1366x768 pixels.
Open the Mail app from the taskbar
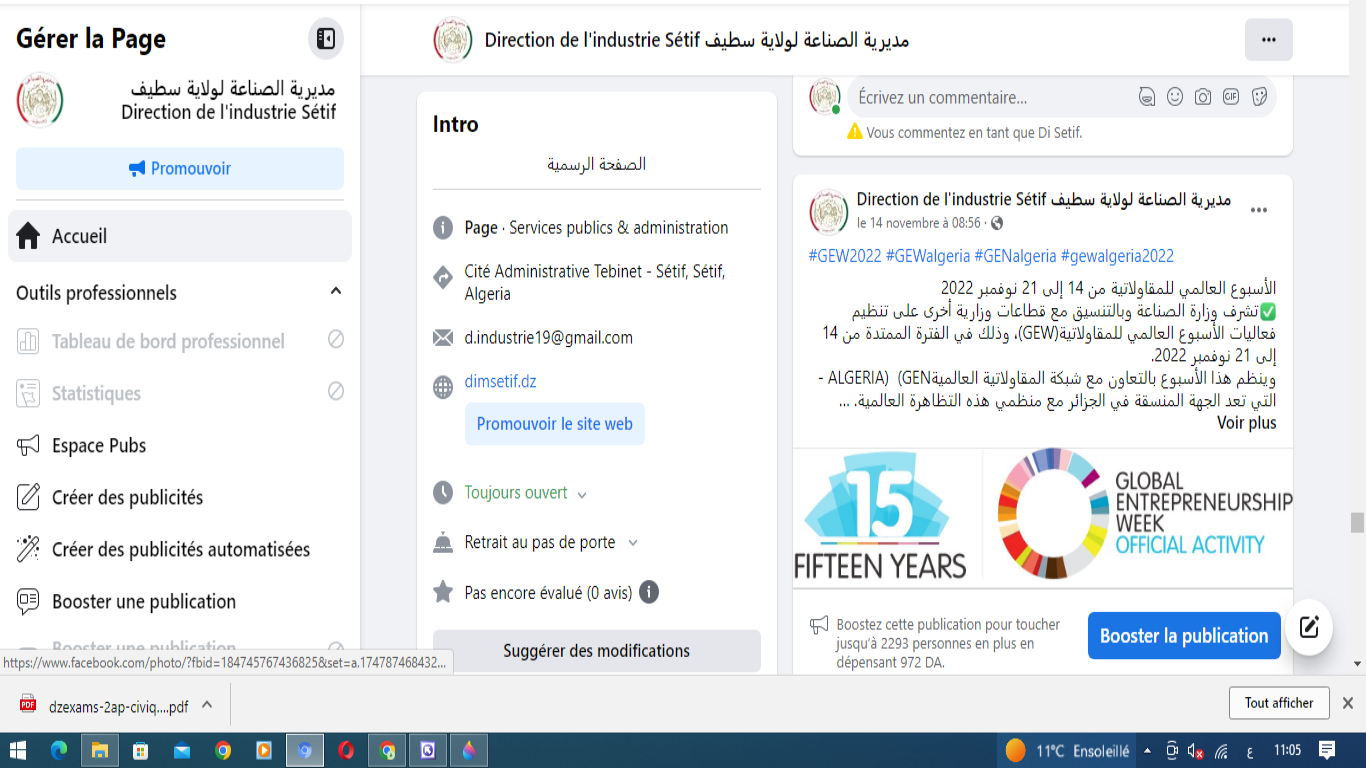tap(182, 750)
